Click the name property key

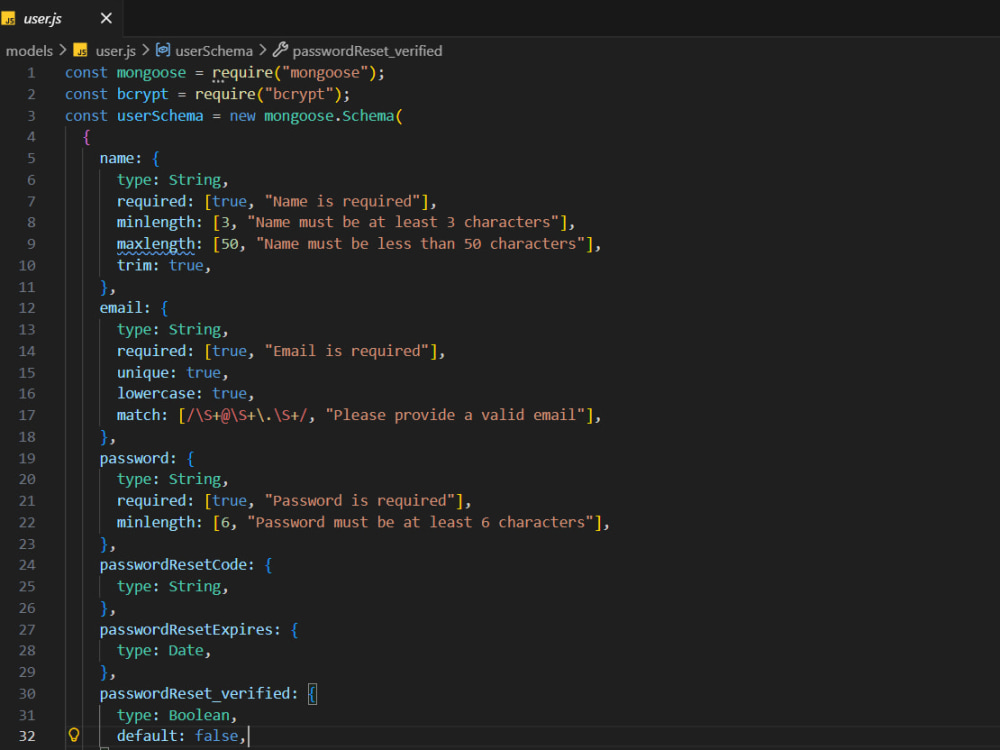[x=117, y=158]
